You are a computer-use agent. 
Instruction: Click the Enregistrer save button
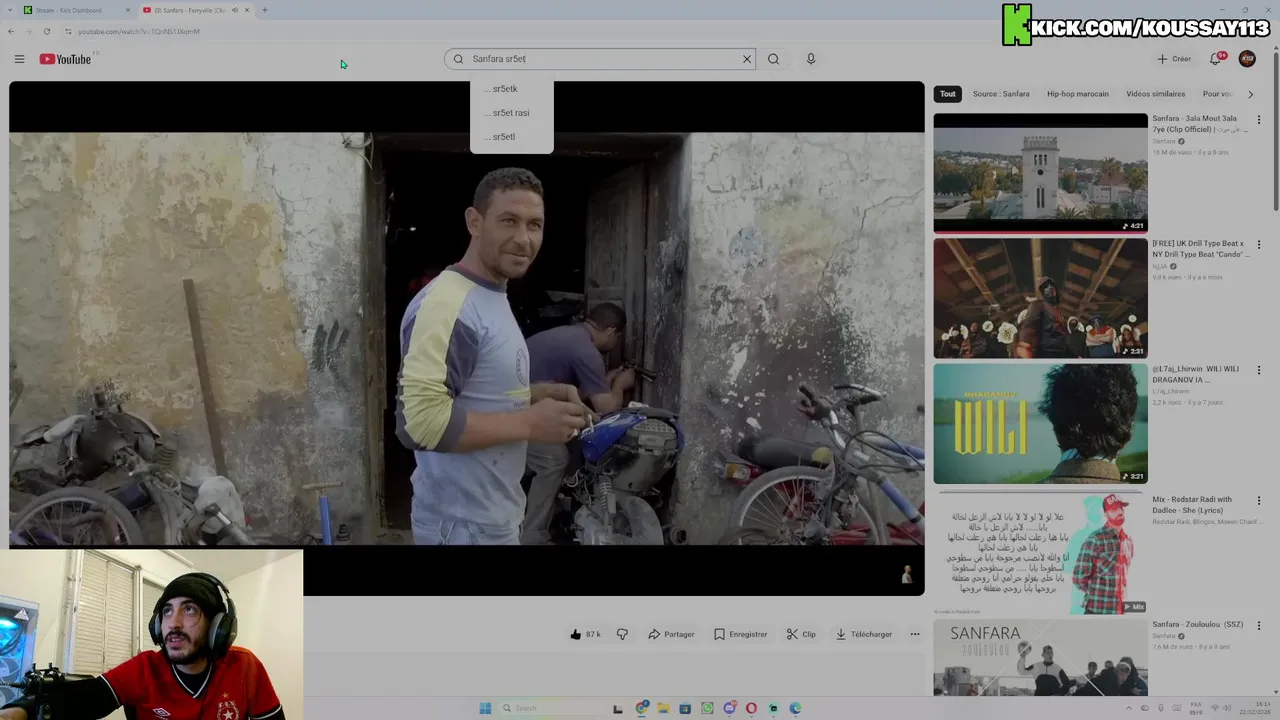point(741,634)
